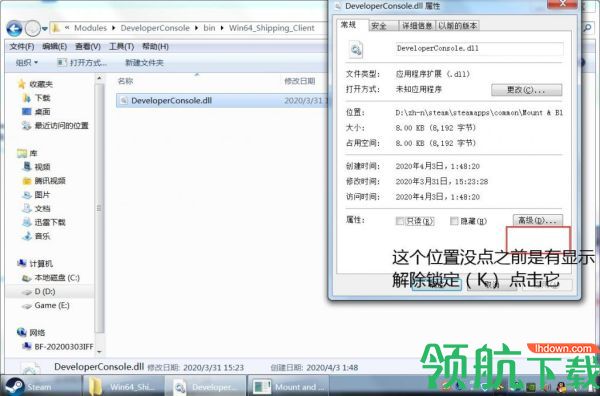Open the 工具(T) menu

121,47
